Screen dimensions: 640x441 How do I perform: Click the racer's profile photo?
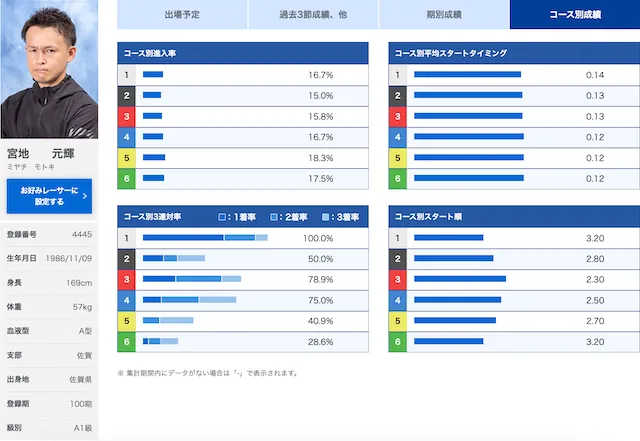coord(49,70)
